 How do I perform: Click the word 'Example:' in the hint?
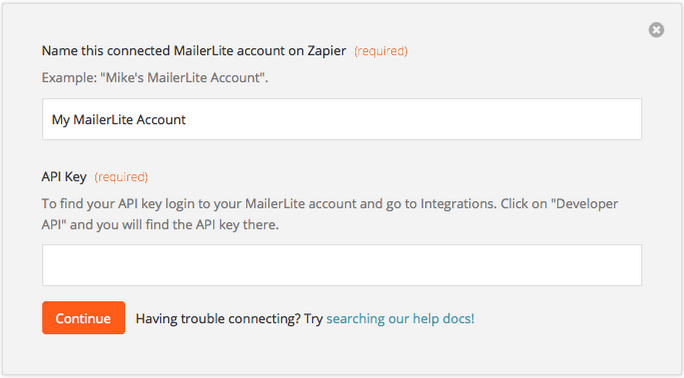pos(69,78)
